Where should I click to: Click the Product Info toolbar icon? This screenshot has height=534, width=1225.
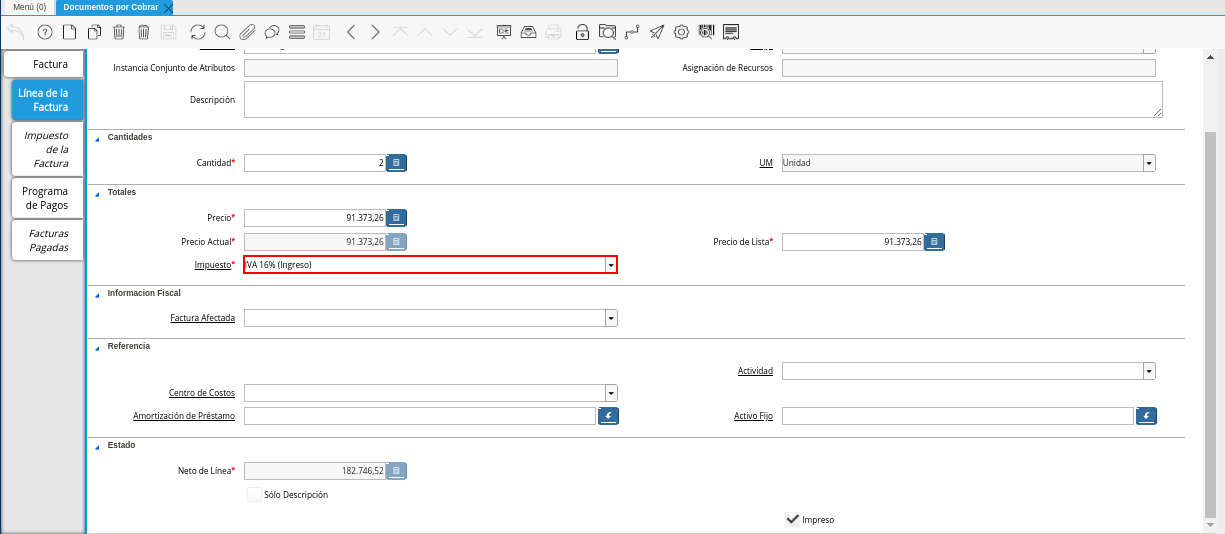click(x=706, y=32)
